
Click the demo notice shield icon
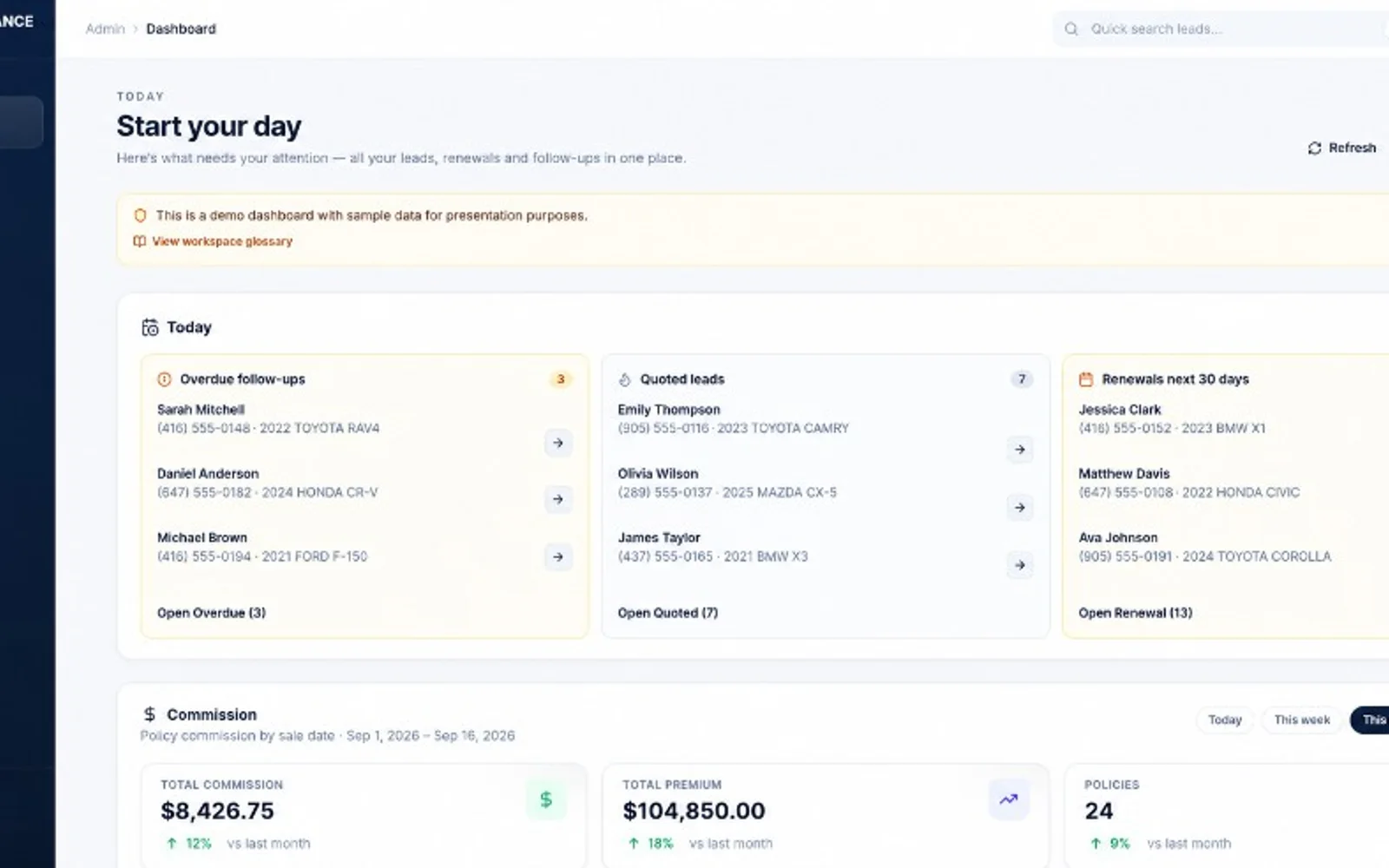click(x=140, y=215)
